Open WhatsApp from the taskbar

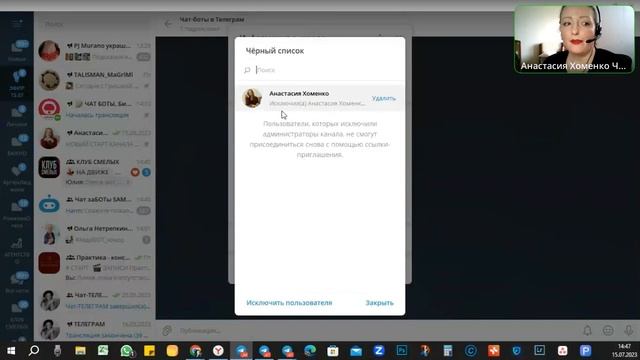[127, 351]
